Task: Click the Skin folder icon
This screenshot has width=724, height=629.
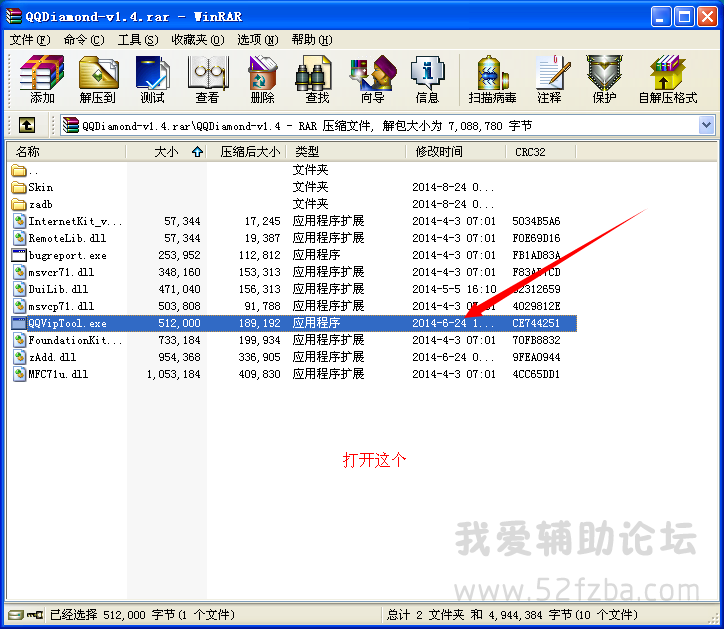Action: [x=18, y=187]
